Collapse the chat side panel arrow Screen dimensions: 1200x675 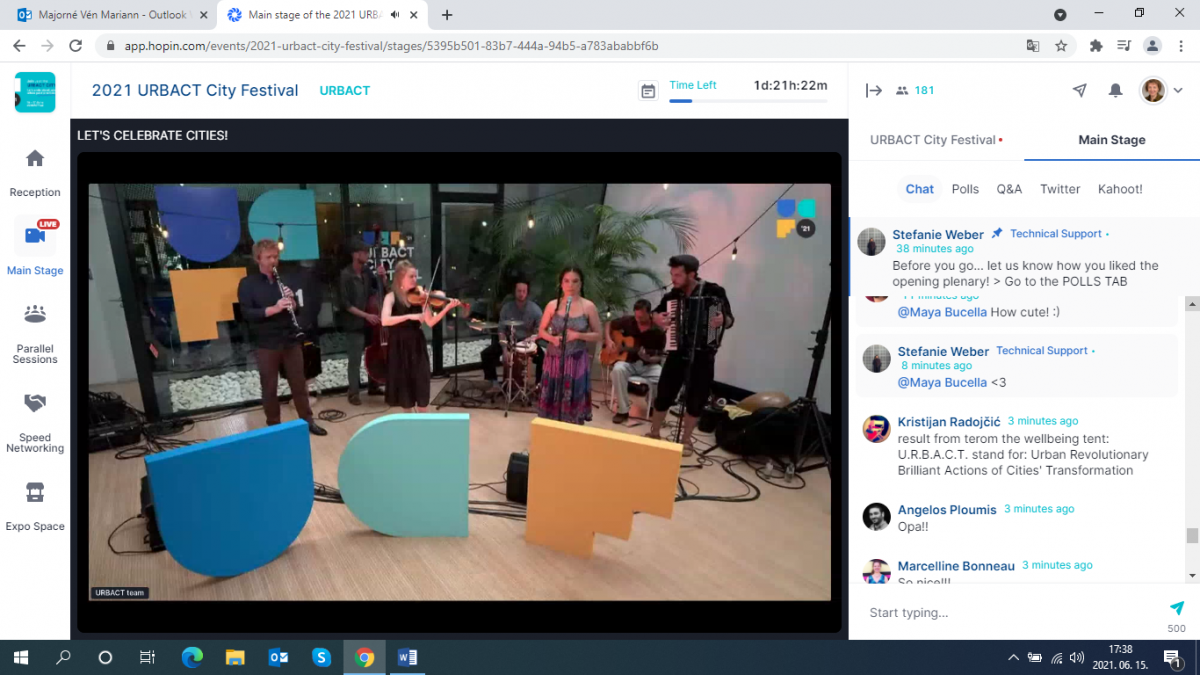[874, 90]
